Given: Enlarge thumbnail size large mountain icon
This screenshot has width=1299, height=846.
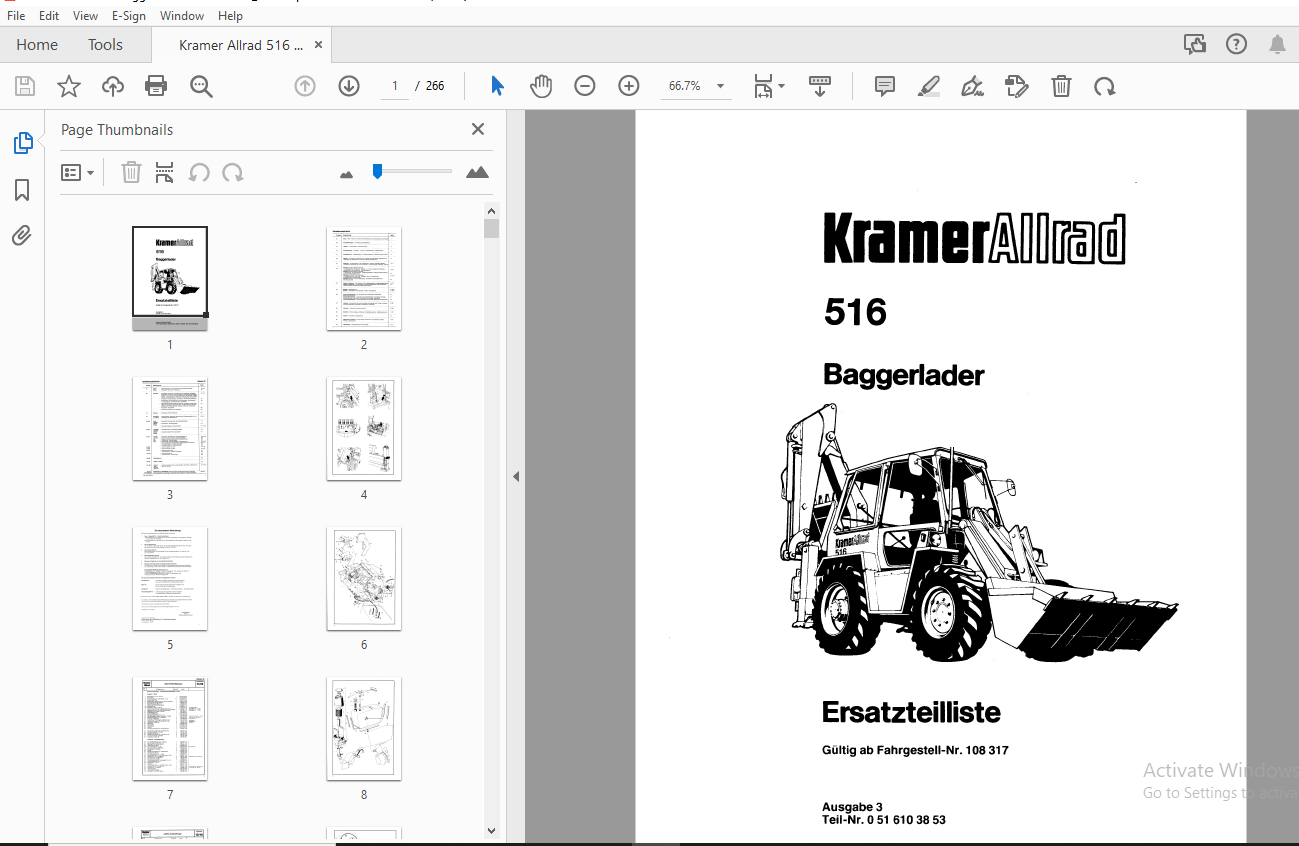Looking at the screenshot, I should [478, 172].
